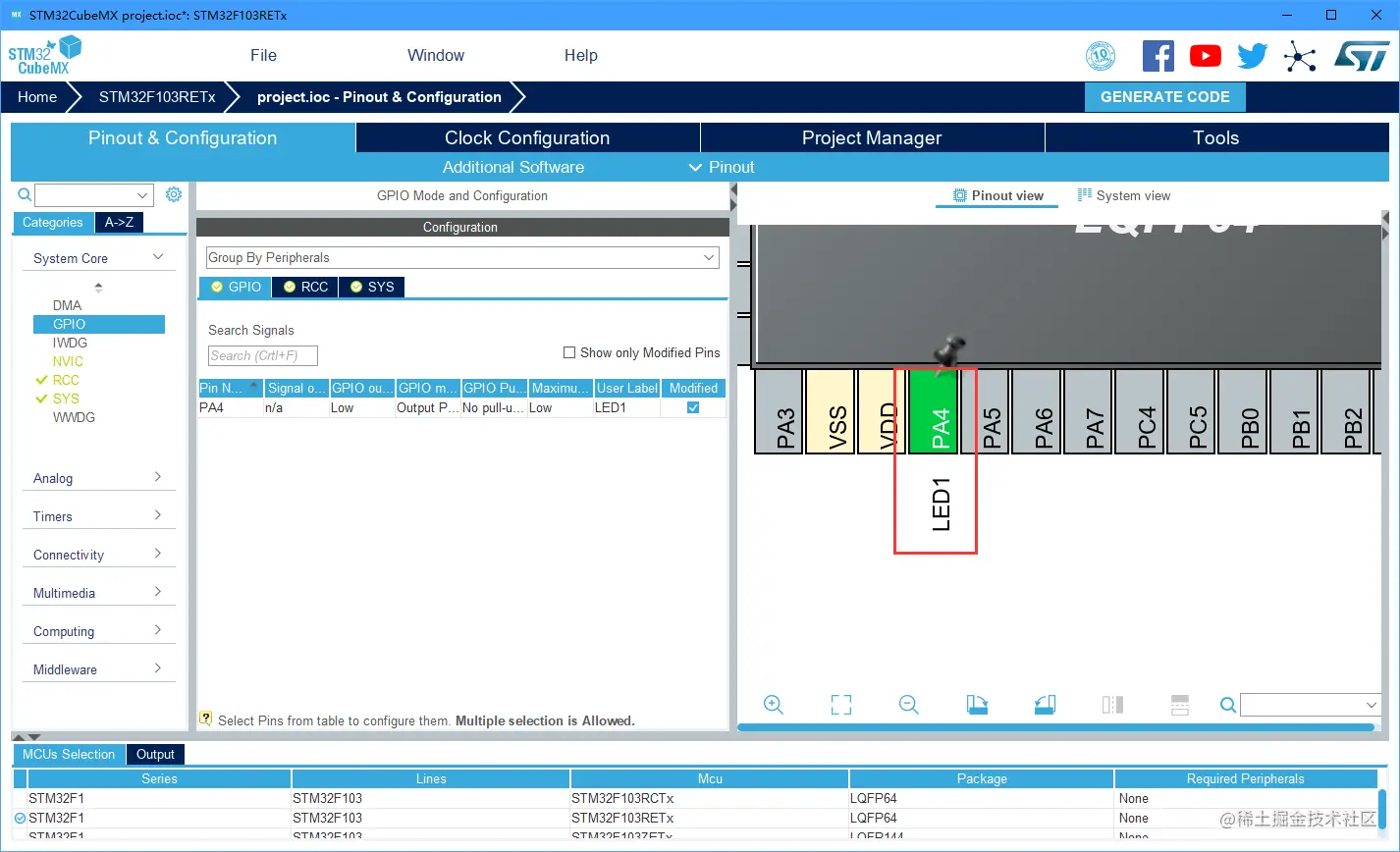
Task: Zoom in on the pinout view
Action: (774, 705)
